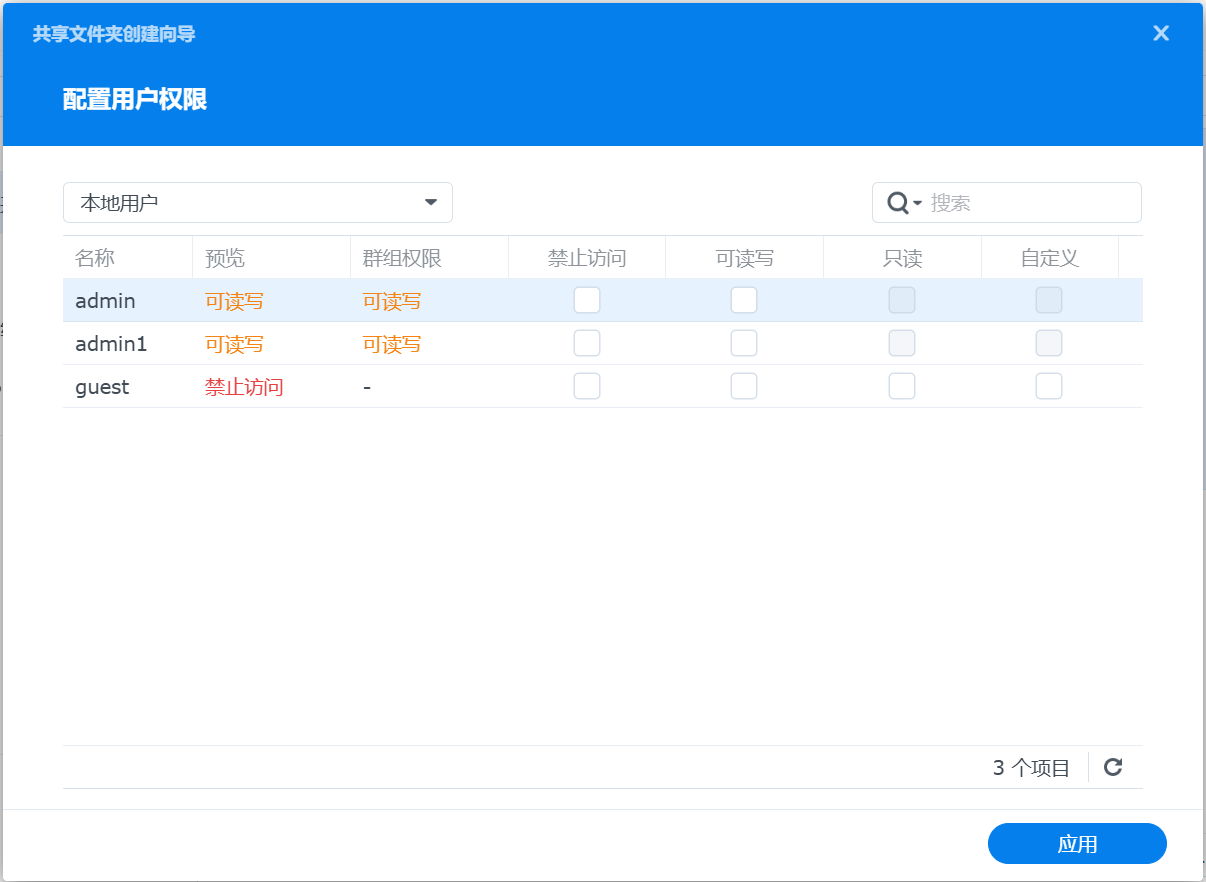The width and height of the screenshot is (1206, 882).
Task: Click the search magnifying glass icon
Action: click(x=897, y=202)
